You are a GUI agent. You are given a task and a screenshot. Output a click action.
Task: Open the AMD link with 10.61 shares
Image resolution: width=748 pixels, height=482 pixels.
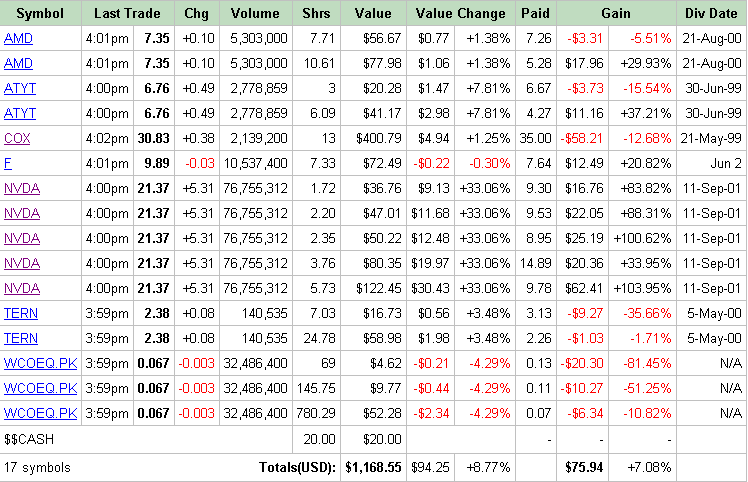coord(18,63)
